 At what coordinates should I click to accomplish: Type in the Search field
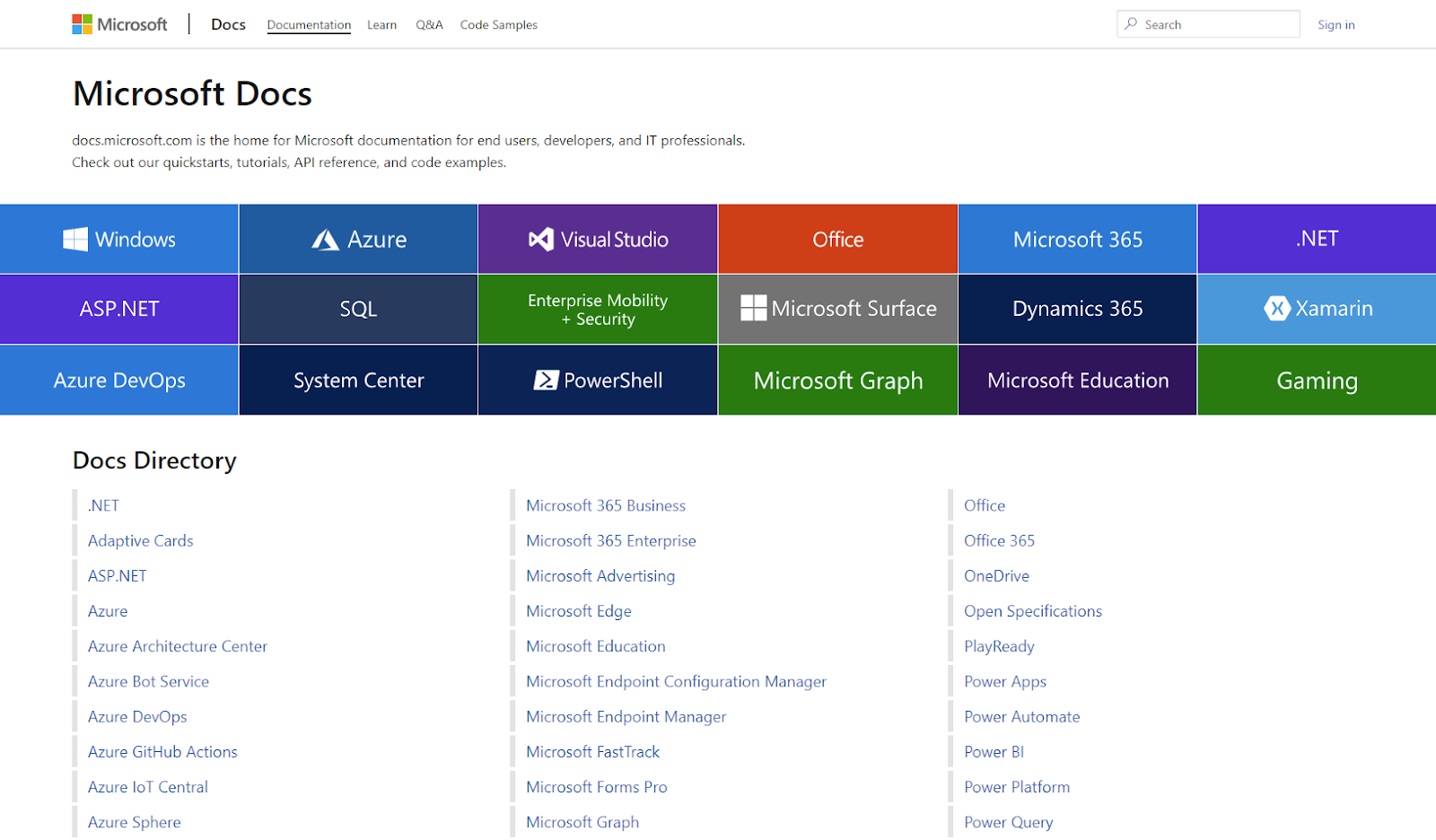(x=1216, y=24)
